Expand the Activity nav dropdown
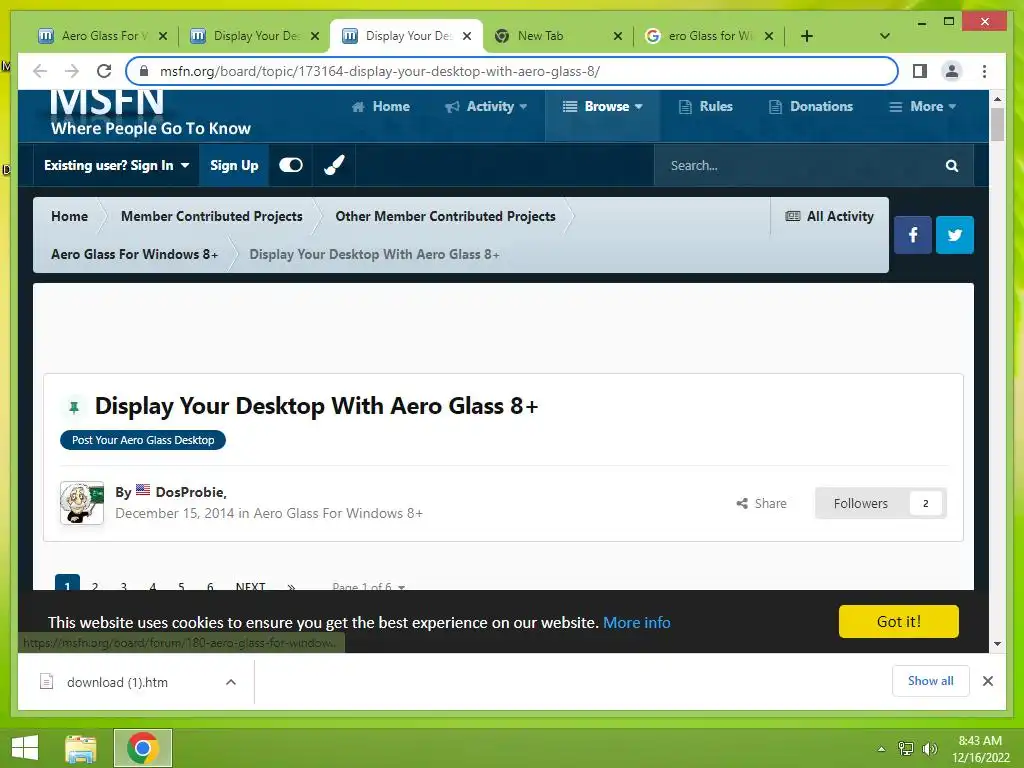1024x768 pixels. [x=485, y=106]
